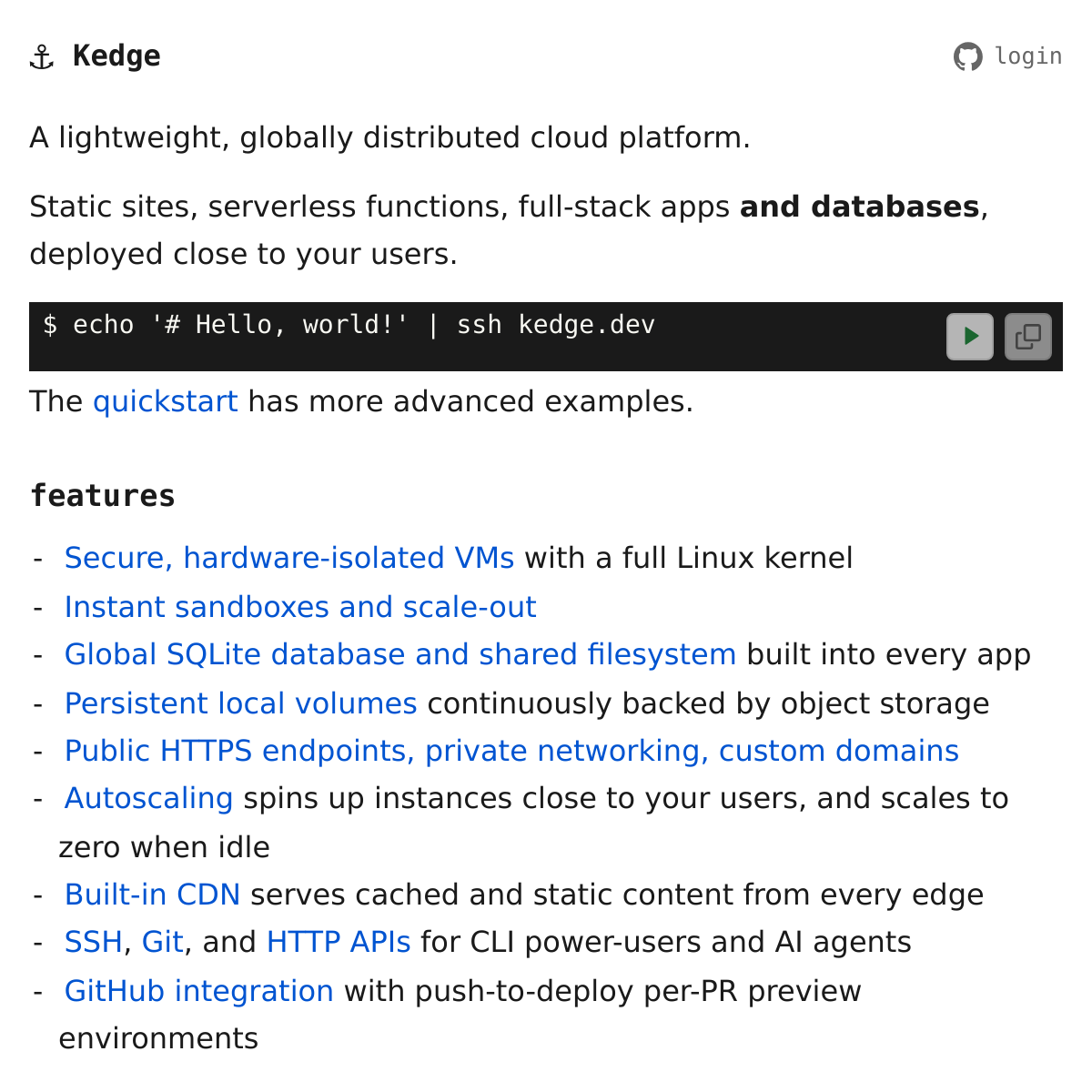
Task: Click the echo Hello world command text
Action: 349,325
